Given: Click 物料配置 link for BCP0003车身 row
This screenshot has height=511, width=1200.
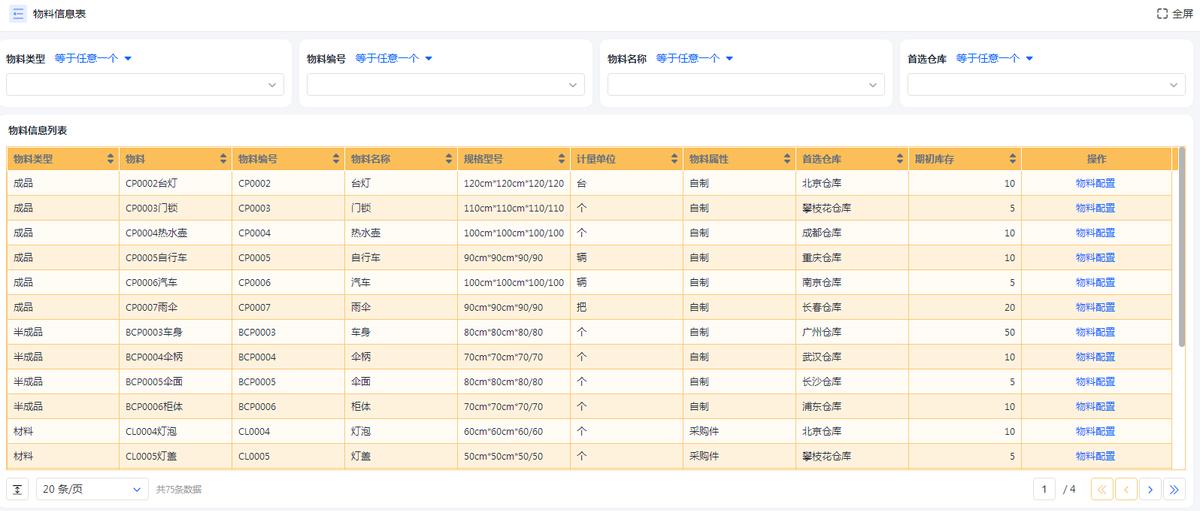Looking at the screenshot, I should tap(1095, 332).
